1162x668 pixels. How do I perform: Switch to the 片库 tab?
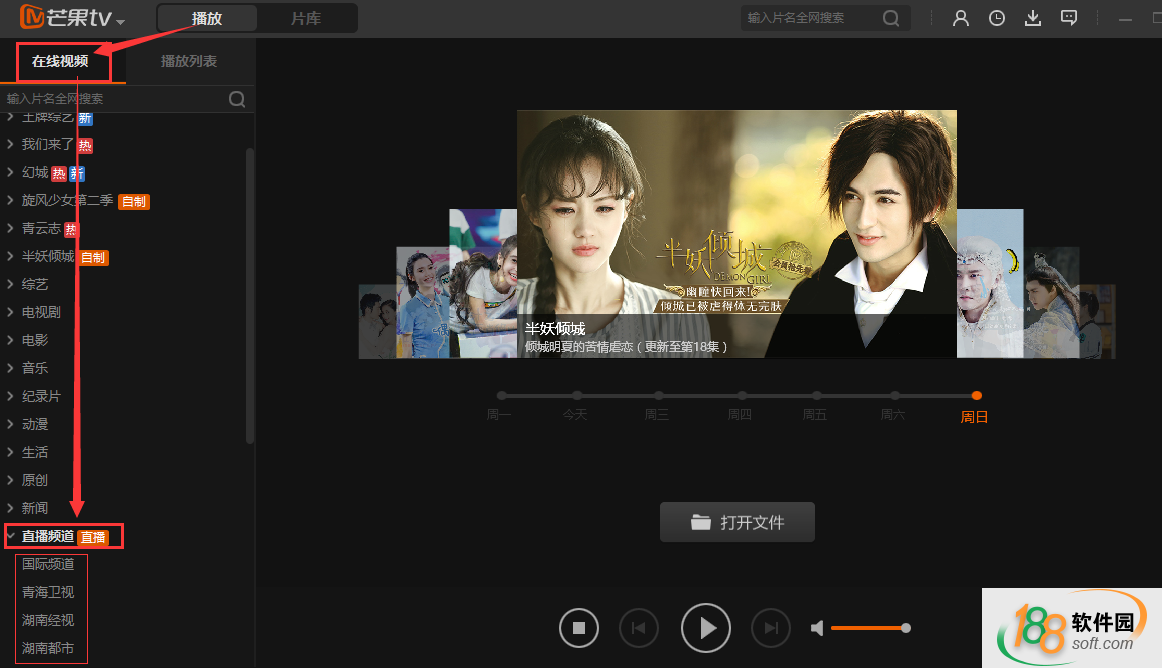(306, 18)
